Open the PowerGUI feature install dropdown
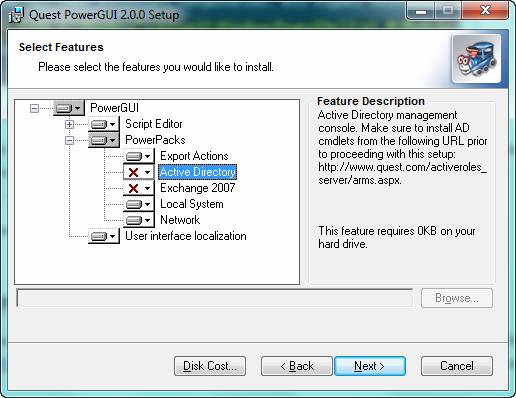516x398 pixels. tap(69, 108)
